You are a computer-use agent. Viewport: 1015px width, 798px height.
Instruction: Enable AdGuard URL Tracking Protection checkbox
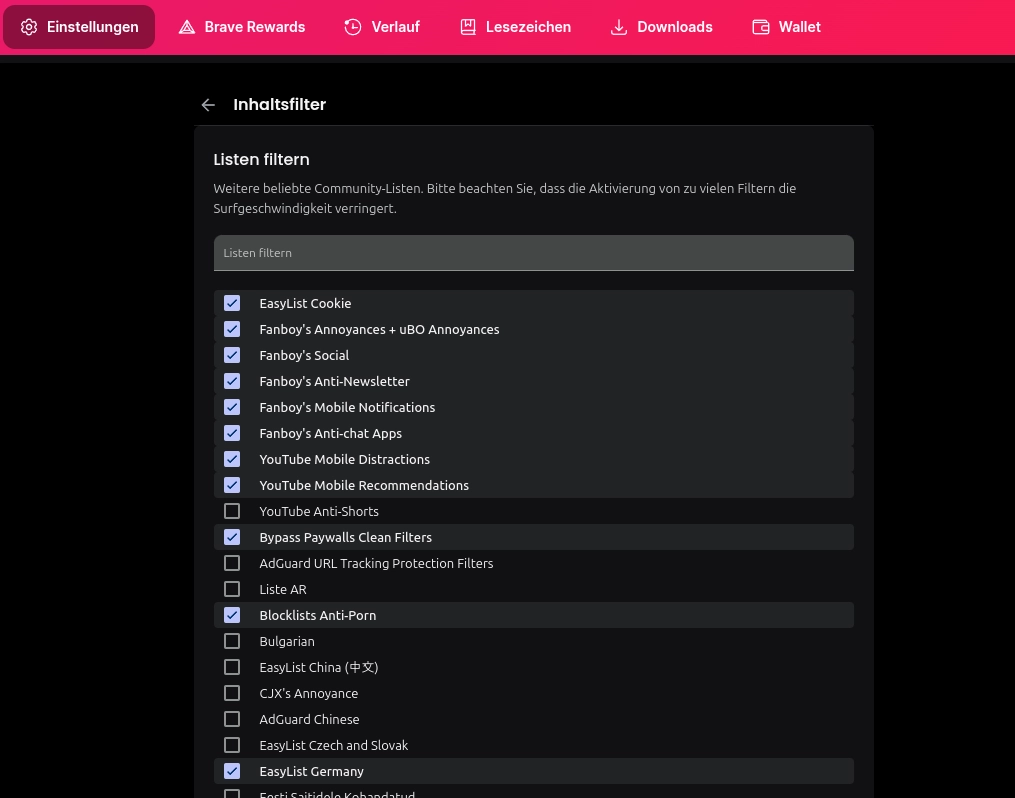[x=232, y=563]
